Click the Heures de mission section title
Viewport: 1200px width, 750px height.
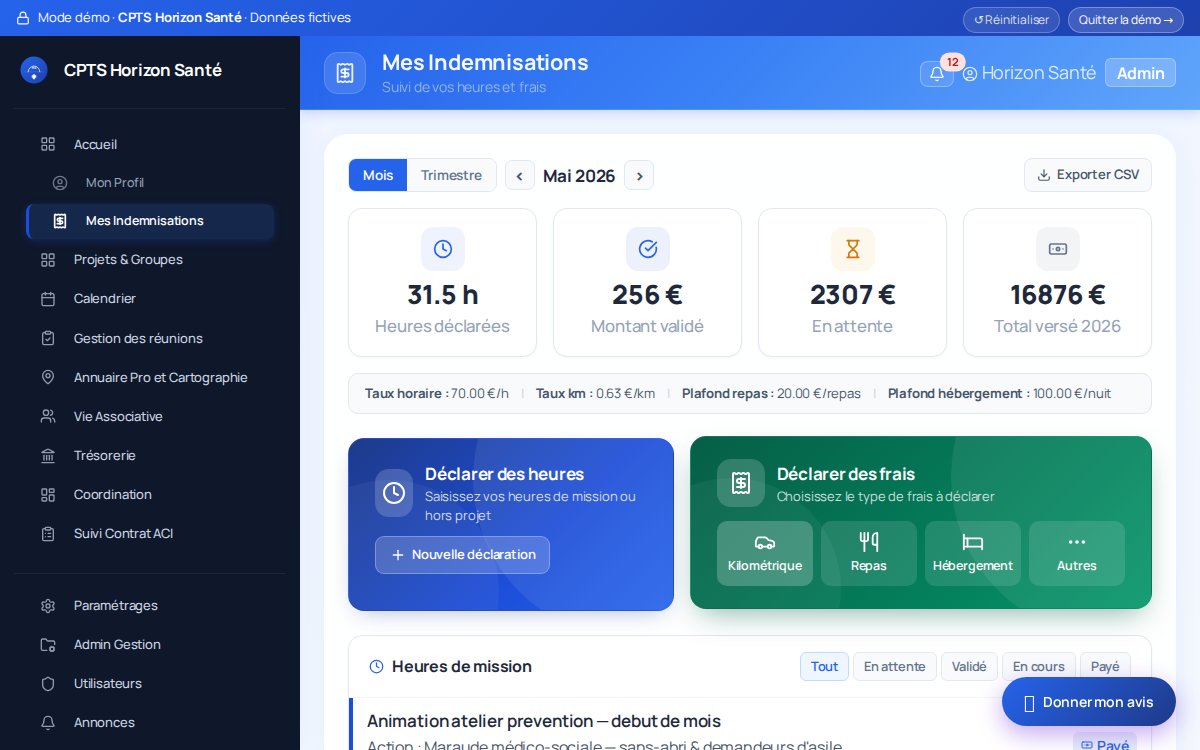click(462, 667)
